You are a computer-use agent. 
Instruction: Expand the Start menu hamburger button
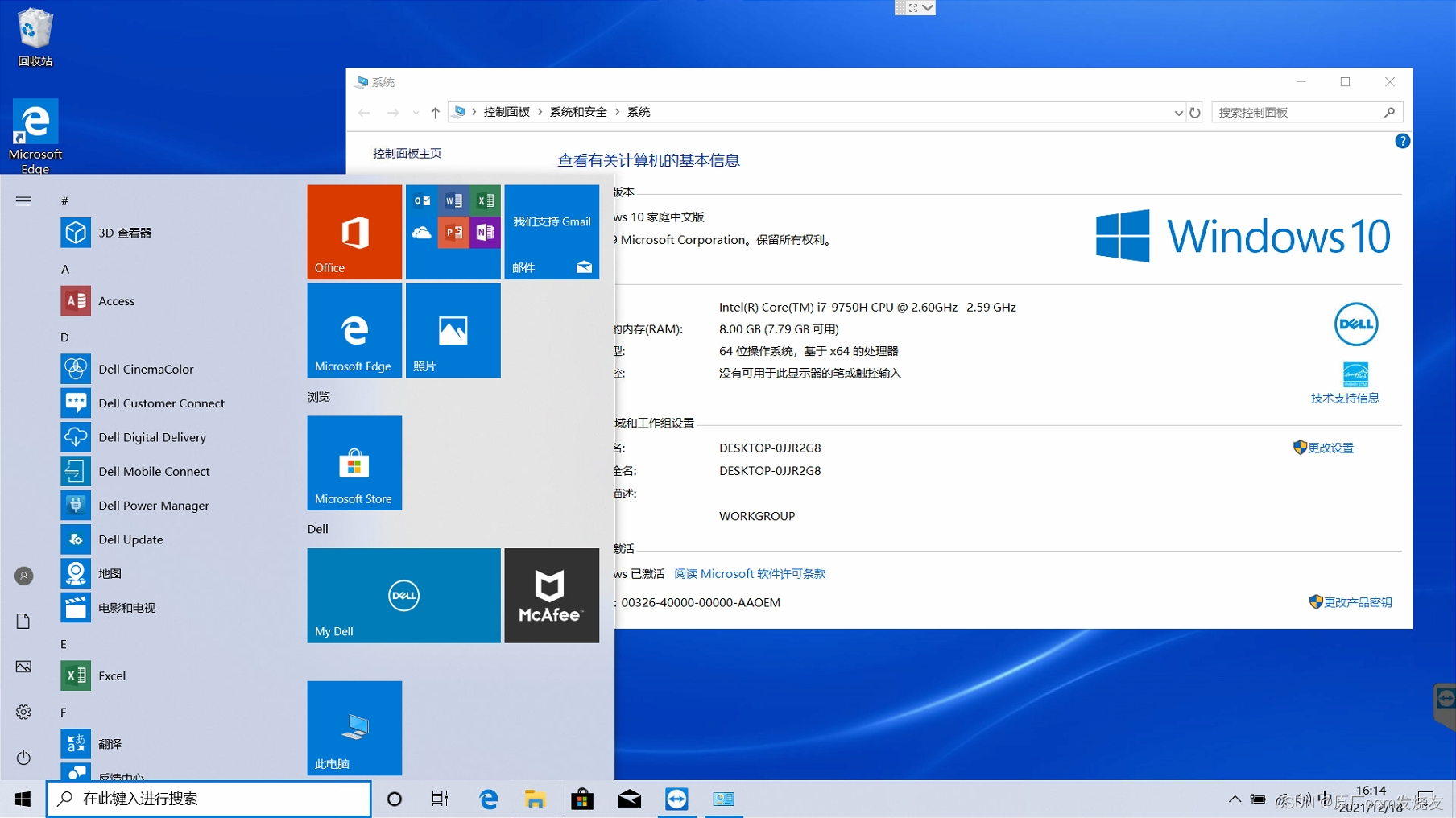tap(23, 200)
